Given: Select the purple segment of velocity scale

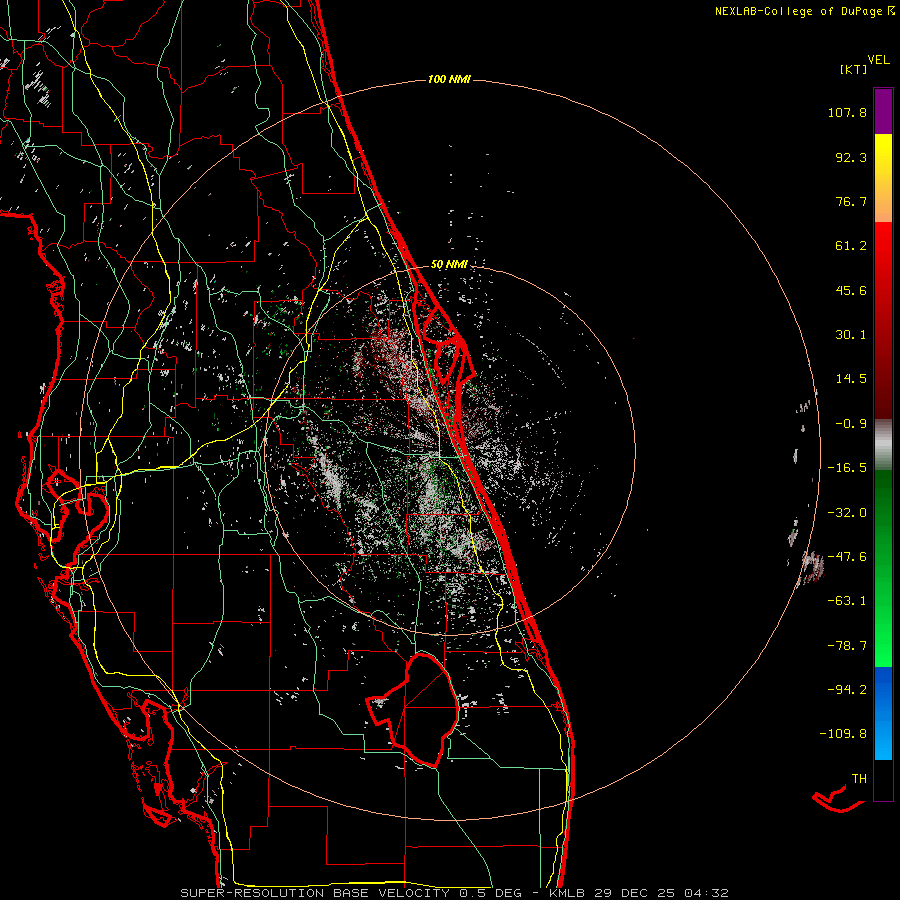Looking at the screenshot, I should (883, 110).
